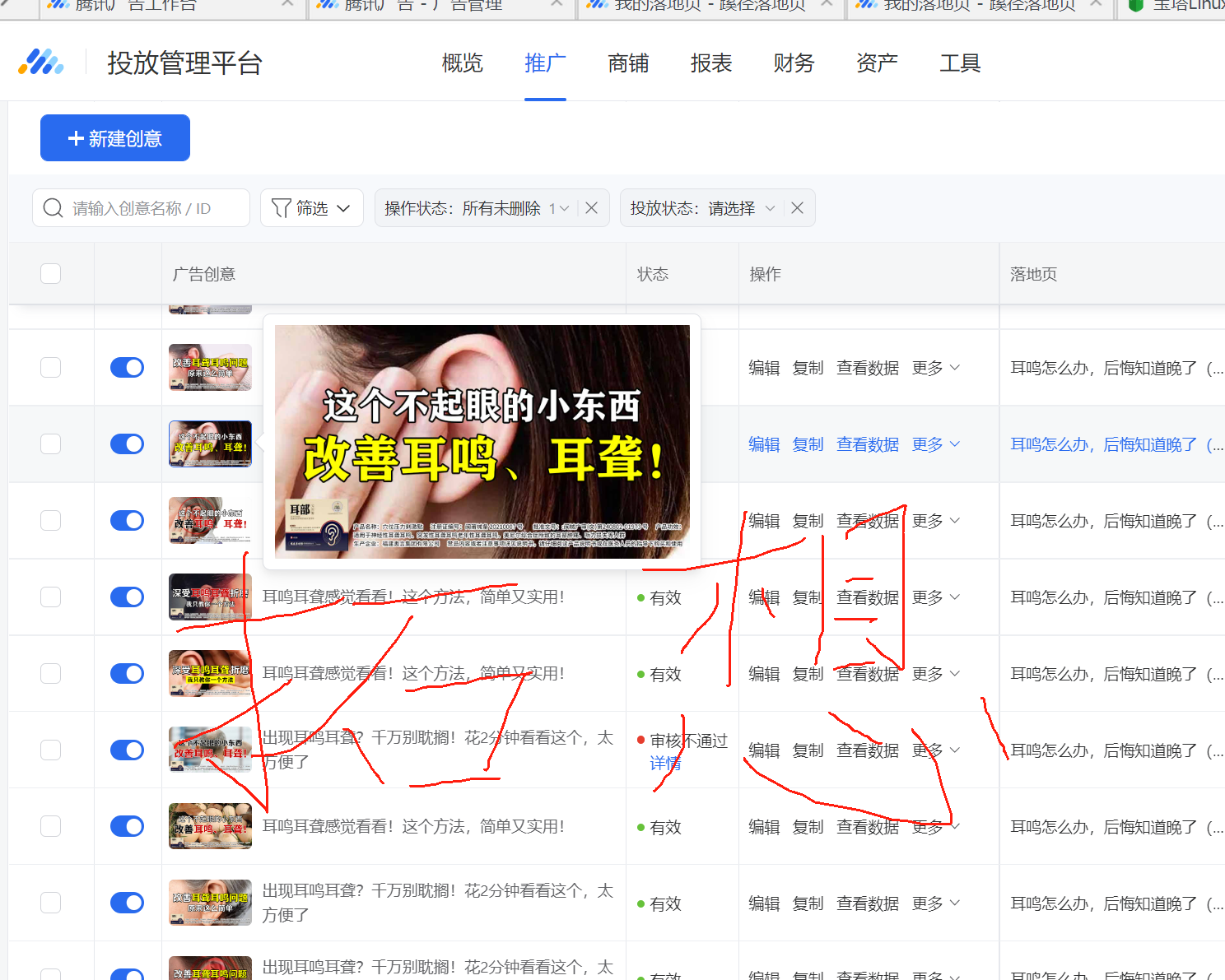Open the 工具 navigation tab
The height and width of the screenshot is (980, 1225).
(x=960, y=63)
